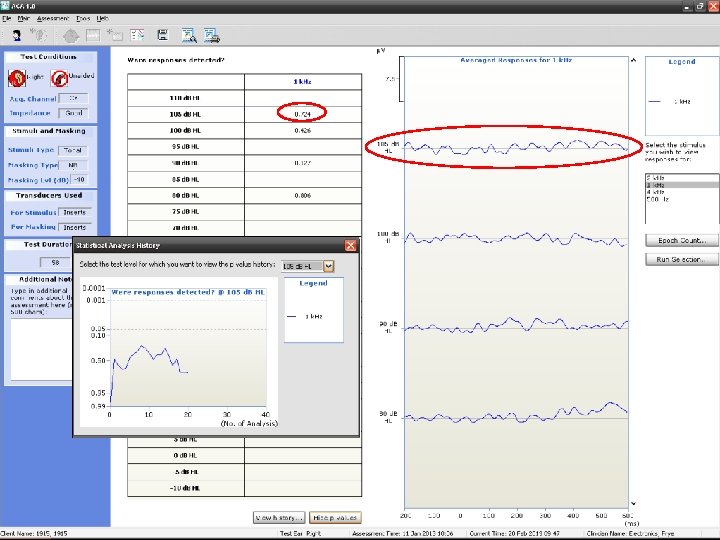Open the Tools menu
720x540 pixels.
(83, 18)
